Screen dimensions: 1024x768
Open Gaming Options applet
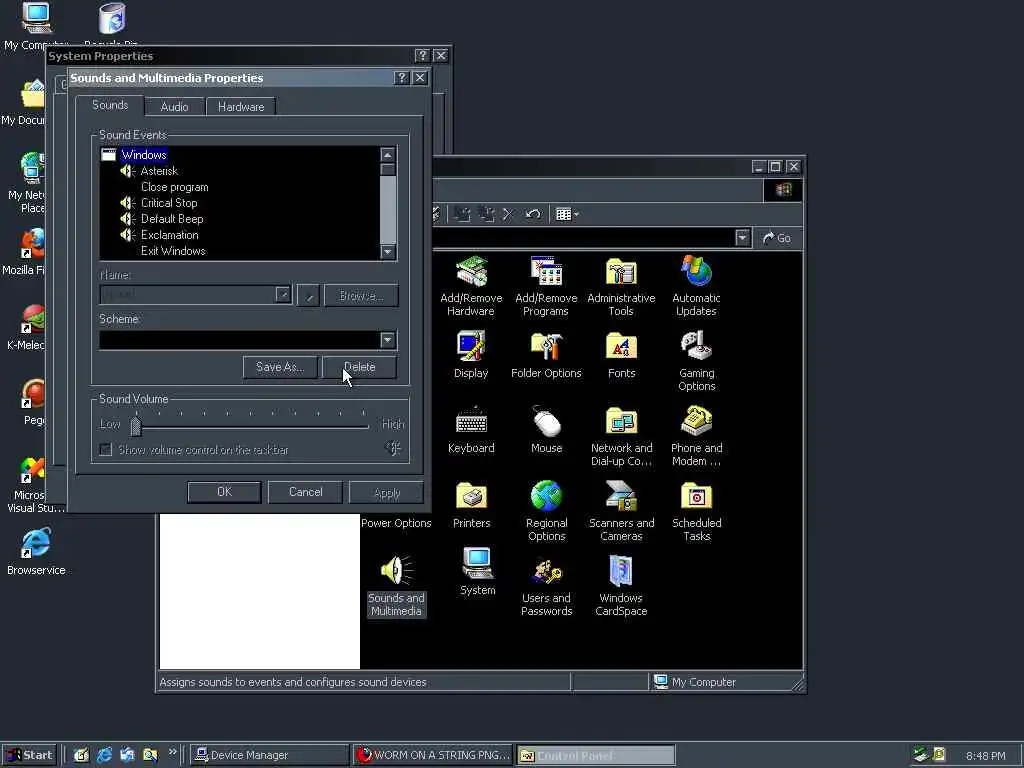[x=696, y=361]
